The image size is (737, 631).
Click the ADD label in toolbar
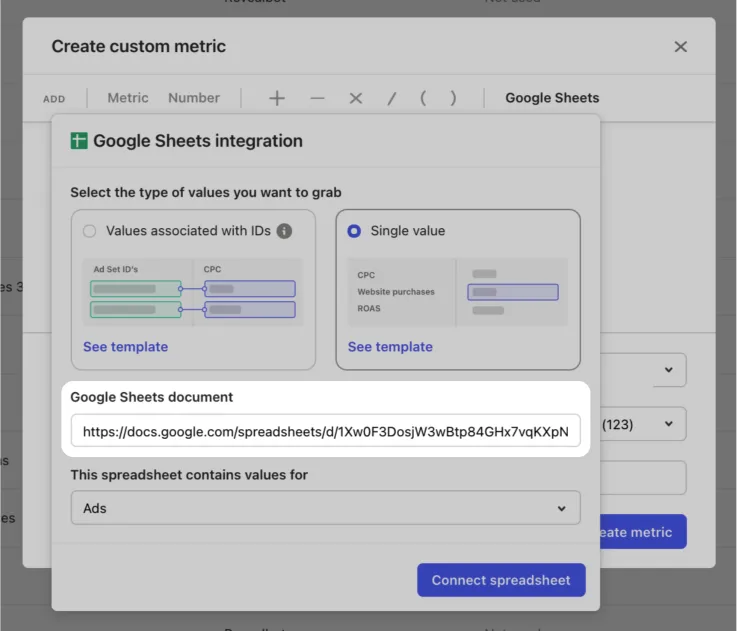(x=54, y=99)
